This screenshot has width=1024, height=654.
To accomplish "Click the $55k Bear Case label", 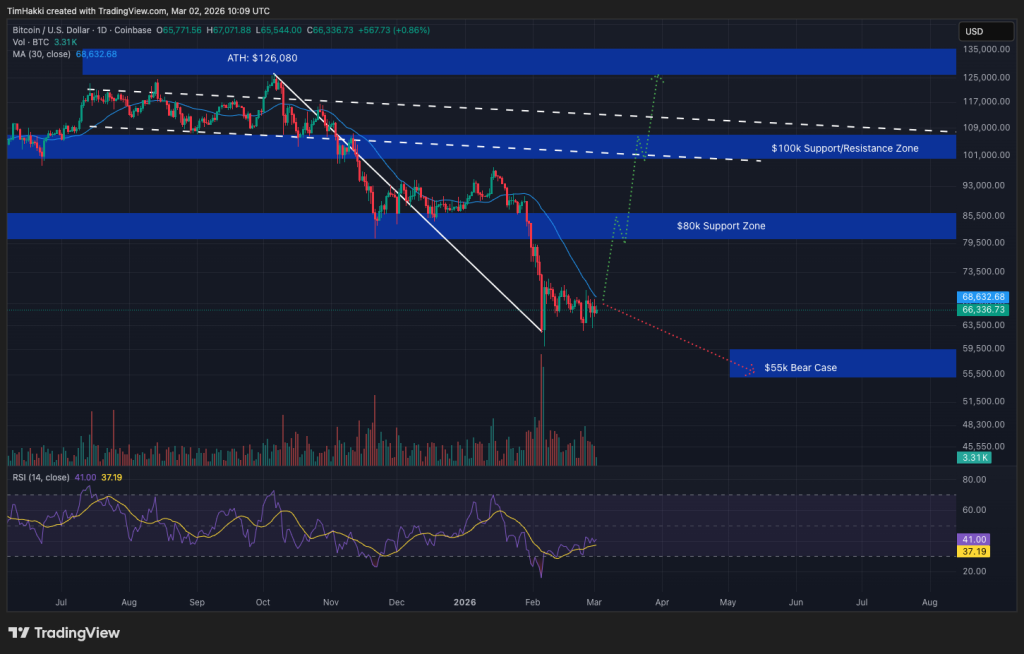I will pyautogui.click(x=799, y=367).
